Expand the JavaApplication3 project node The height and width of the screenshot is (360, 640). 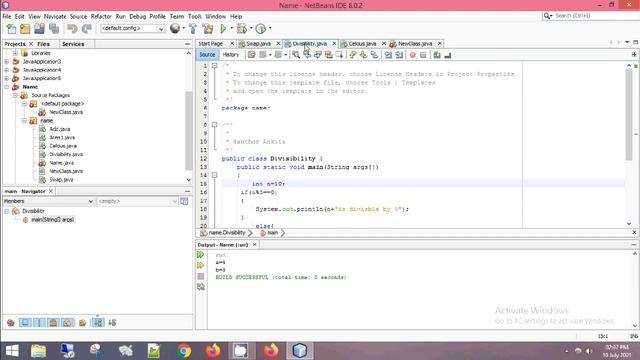point(7,62)
